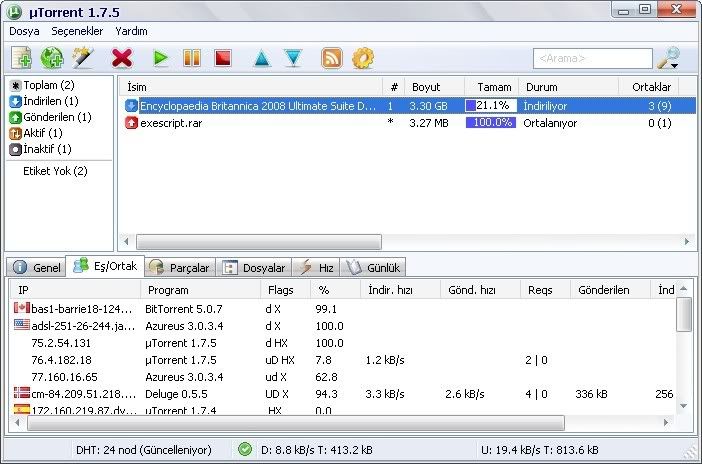702x464 pixels.
Task: Open the Seçenekler menu
Action: [77, 31]
